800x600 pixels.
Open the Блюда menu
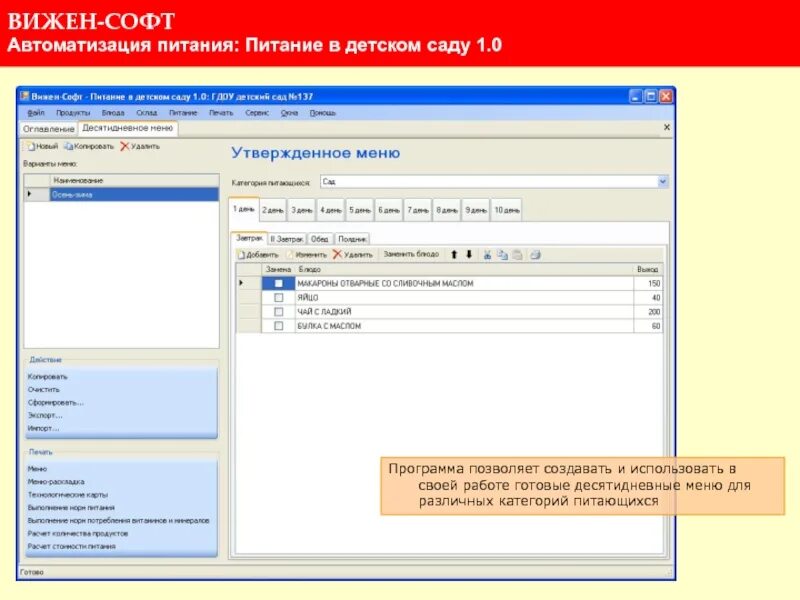pyautogui.click(x=113, y=113)
